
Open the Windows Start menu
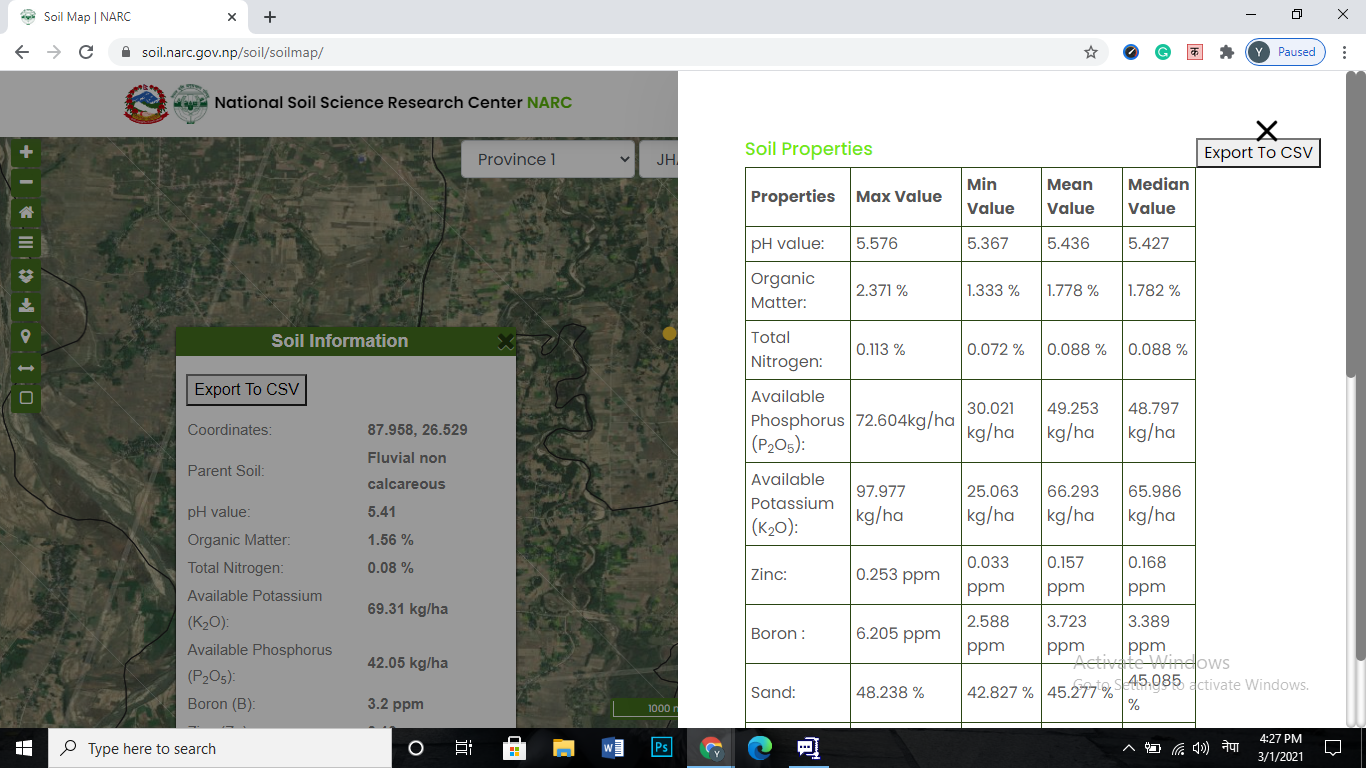click(24, 748)
